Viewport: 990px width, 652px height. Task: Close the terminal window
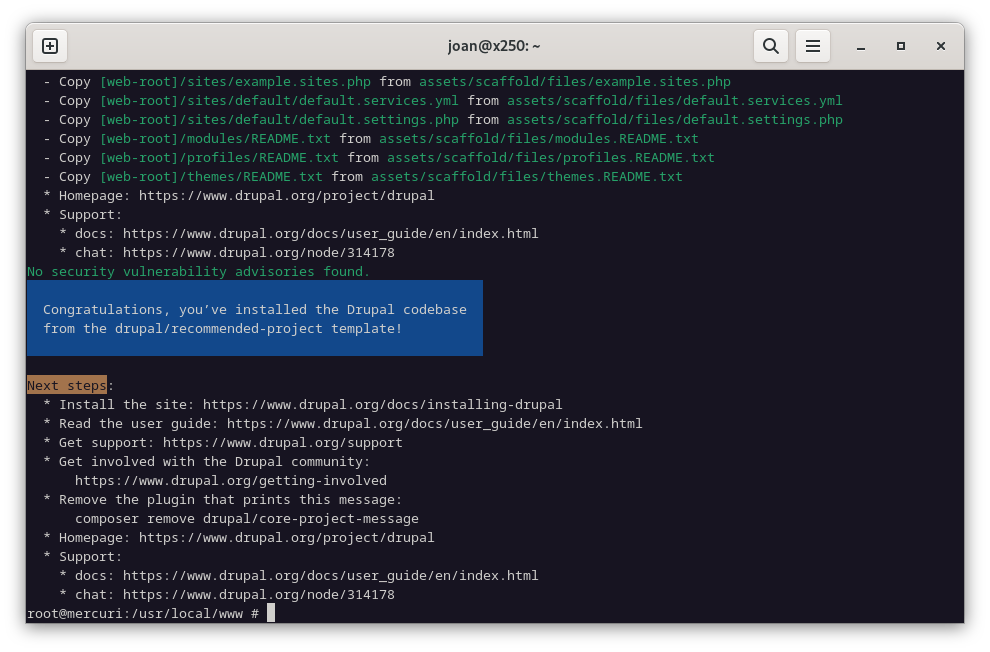[x=941, y=46]
